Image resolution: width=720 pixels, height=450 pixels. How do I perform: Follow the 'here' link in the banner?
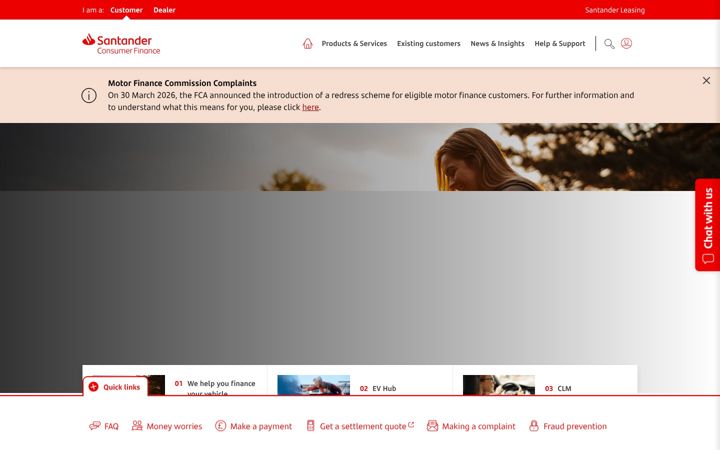(x=310, y=107)
